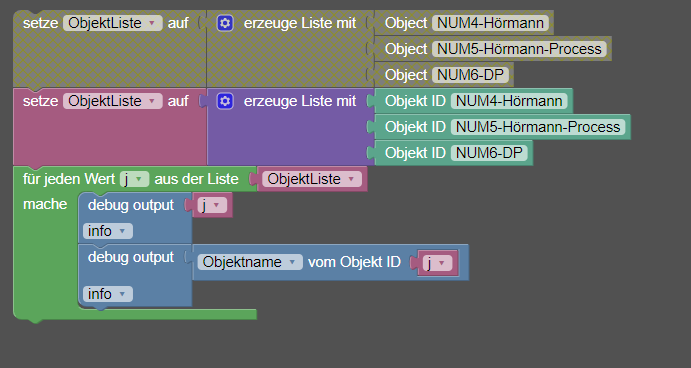
Task: Select Objekt ID field NUM5-Hörmann-Process
Action: (x=538, y=127)
